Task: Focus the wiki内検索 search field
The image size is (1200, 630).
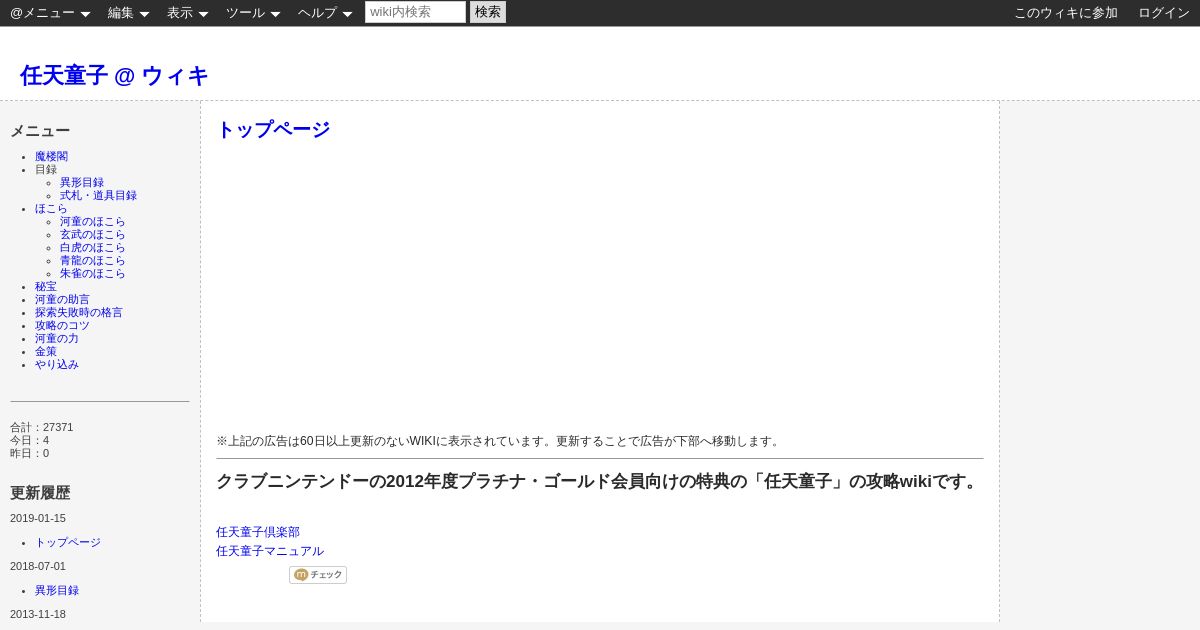Action: click(x=415, y=12)
